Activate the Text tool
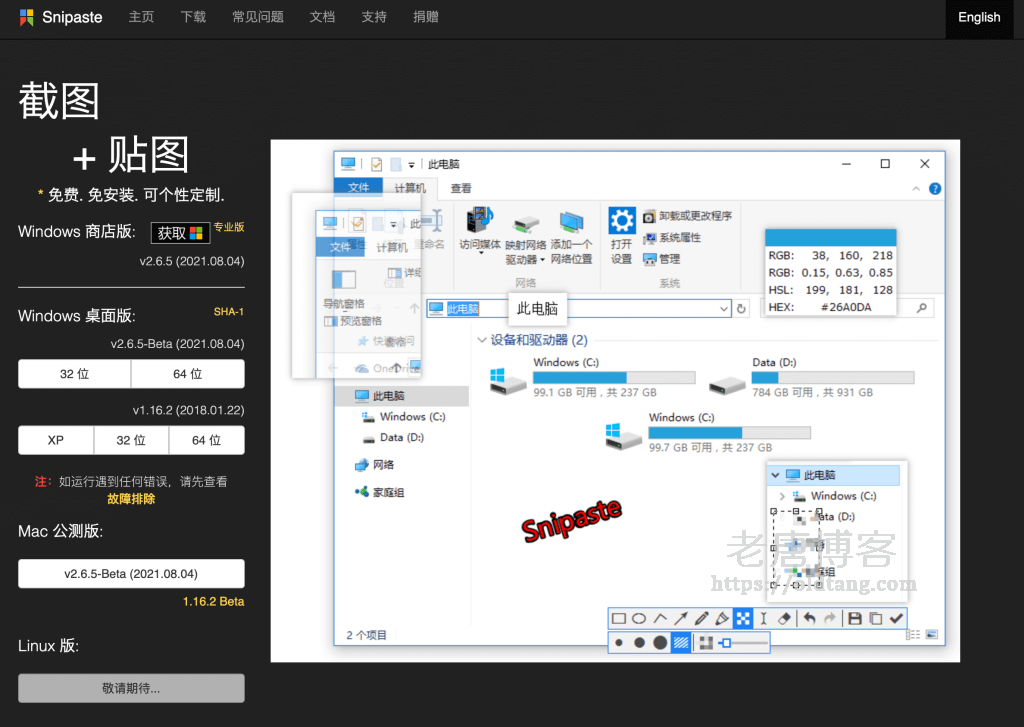 tap(762, 619)
